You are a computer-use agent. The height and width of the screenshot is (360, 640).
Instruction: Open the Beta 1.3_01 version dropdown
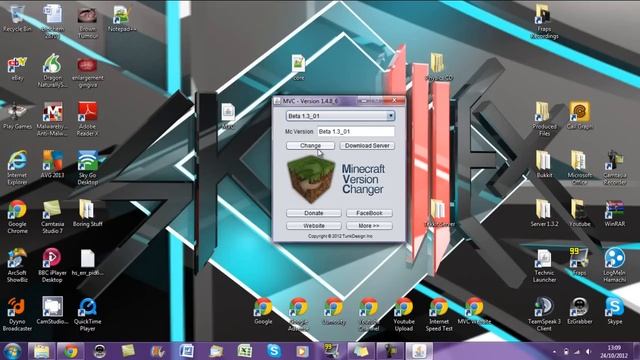[x=340, y=116]
